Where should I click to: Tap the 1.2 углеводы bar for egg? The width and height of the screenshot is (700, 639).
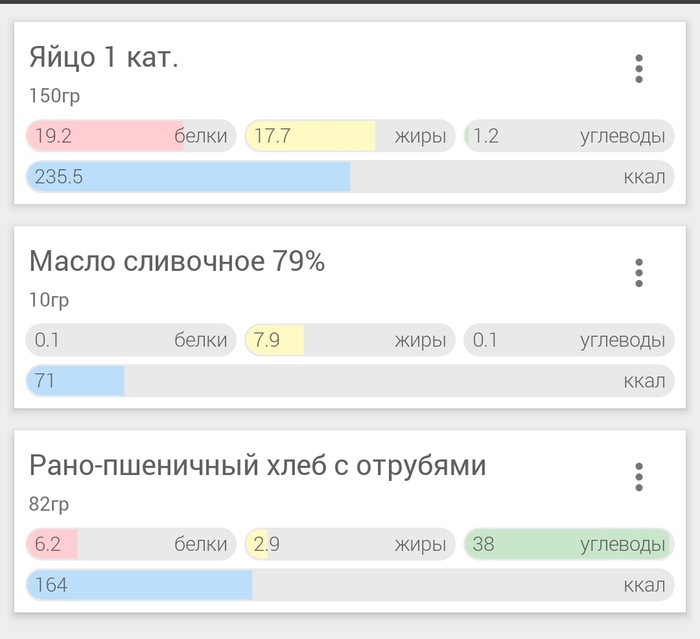(x=568, y=136)
